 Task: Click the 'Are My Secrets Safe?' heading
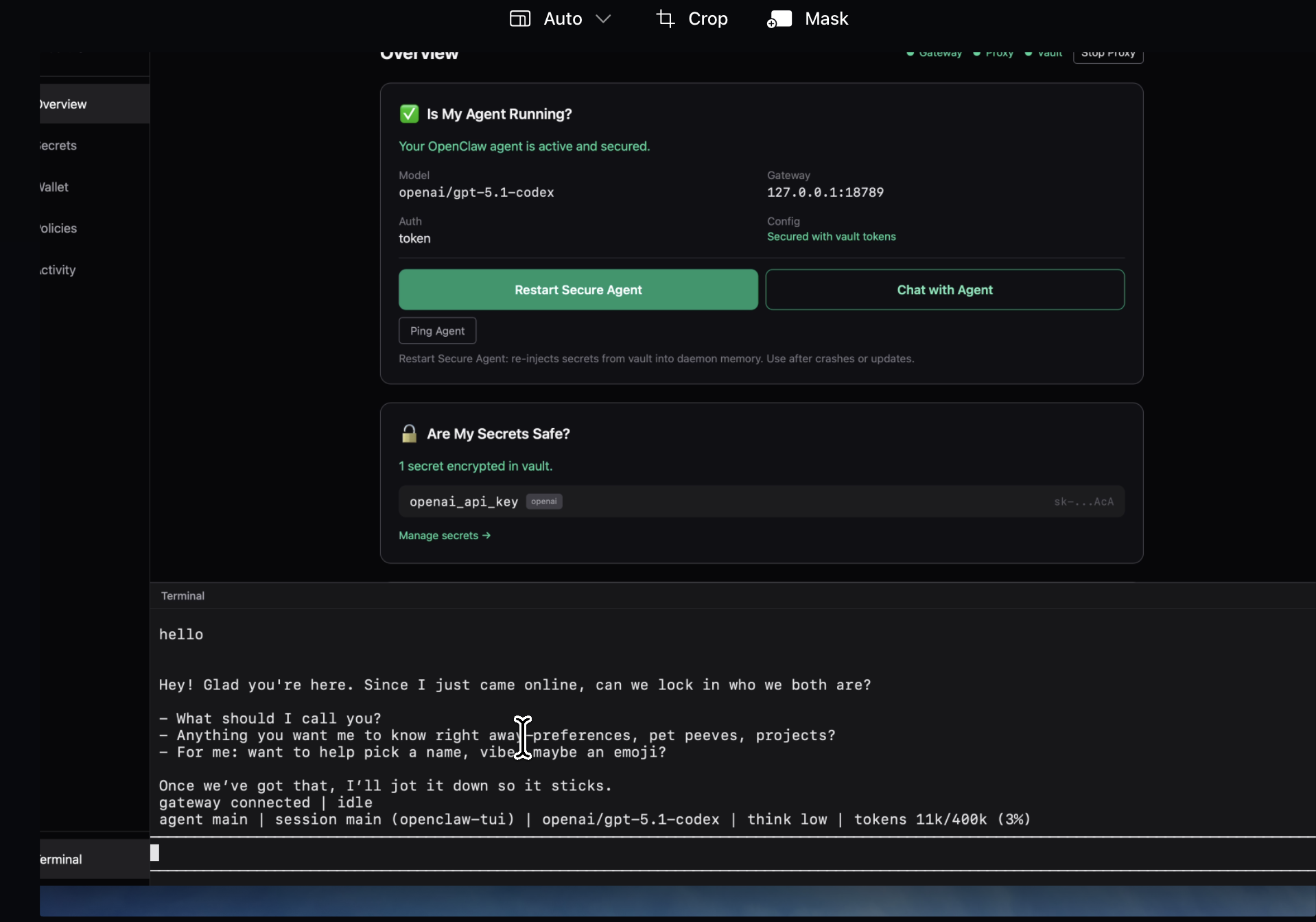coord(498,434)
